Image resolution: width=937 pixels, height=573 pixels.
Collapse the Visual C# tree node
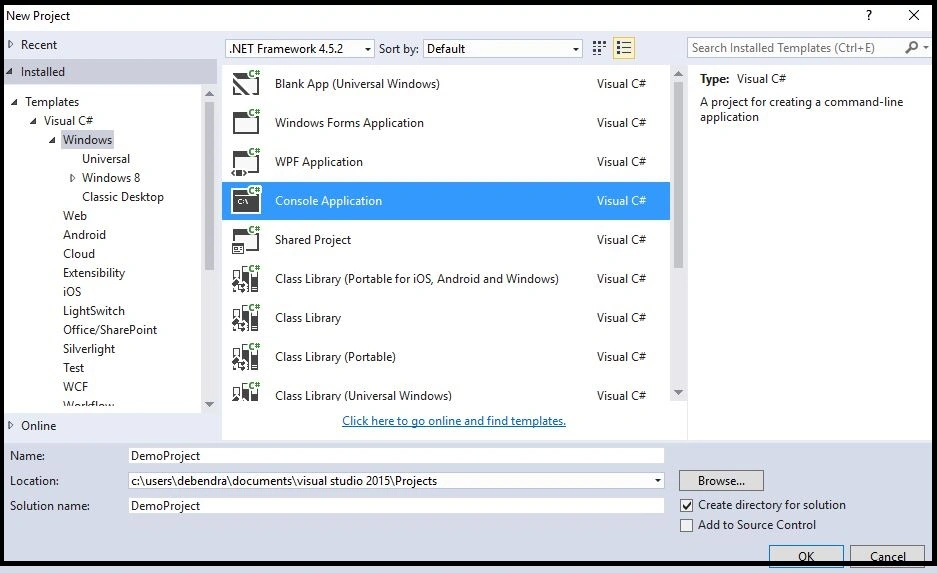coord(33,121)
